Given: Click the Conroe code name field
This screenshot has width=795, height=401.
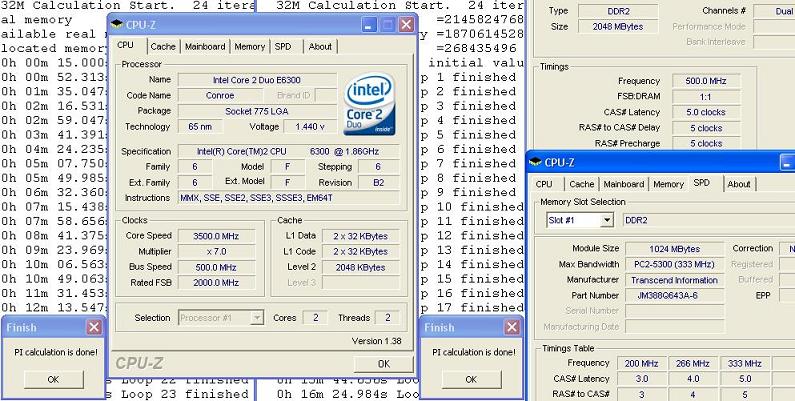Looking at the screenshot, I should (x=220, y=95).
